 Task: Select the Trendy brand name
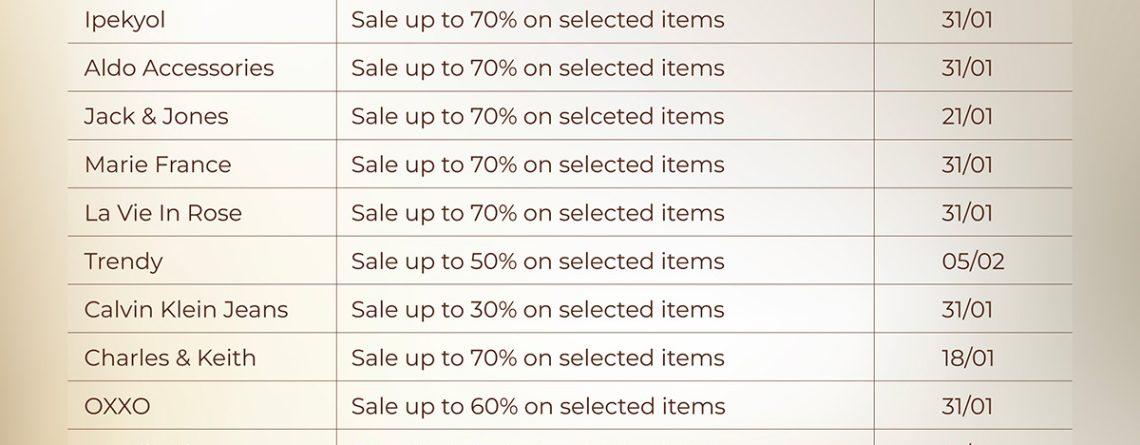123,261
